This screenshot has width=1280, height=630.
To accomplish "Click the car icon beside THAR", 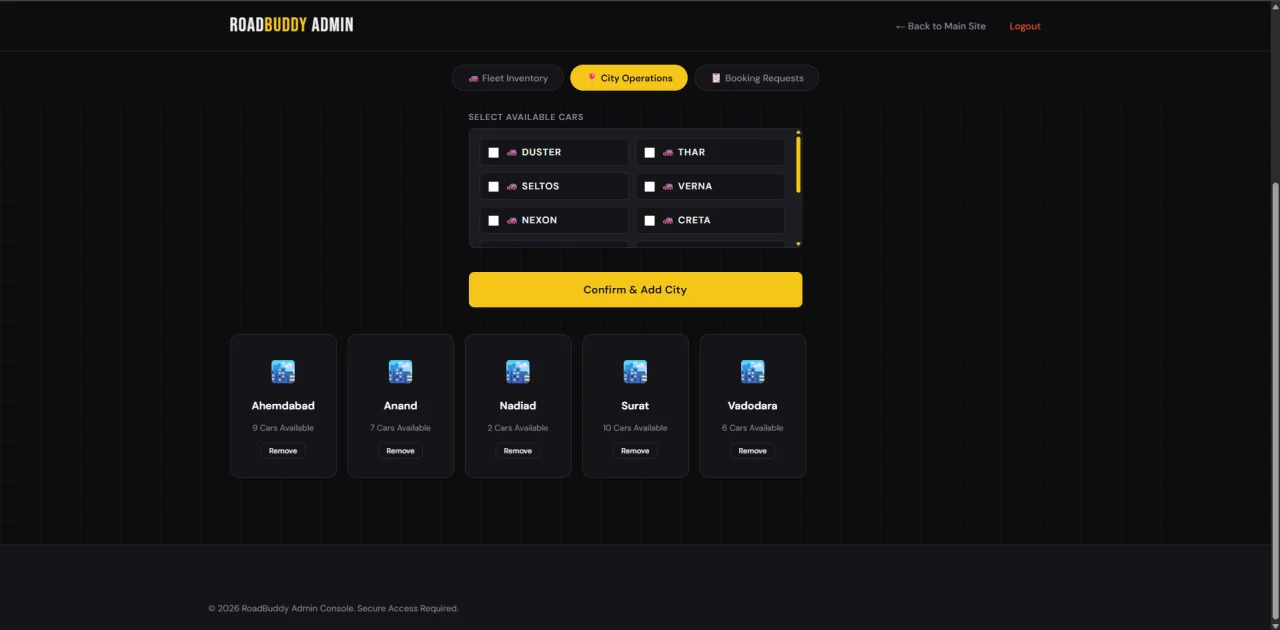I will pyautogui.click(x=668, y=153).
